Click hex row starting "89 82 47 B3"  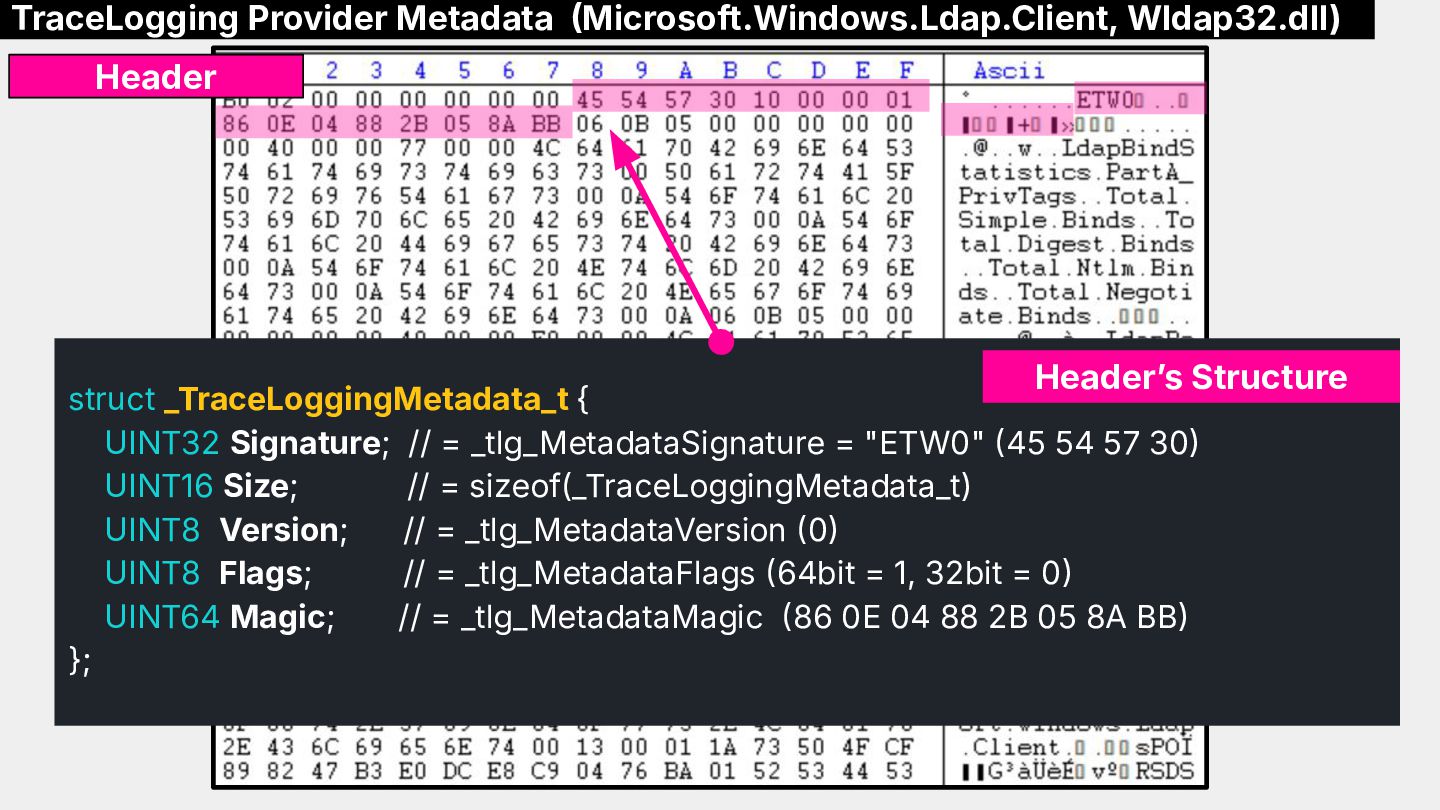coord(568,771)
